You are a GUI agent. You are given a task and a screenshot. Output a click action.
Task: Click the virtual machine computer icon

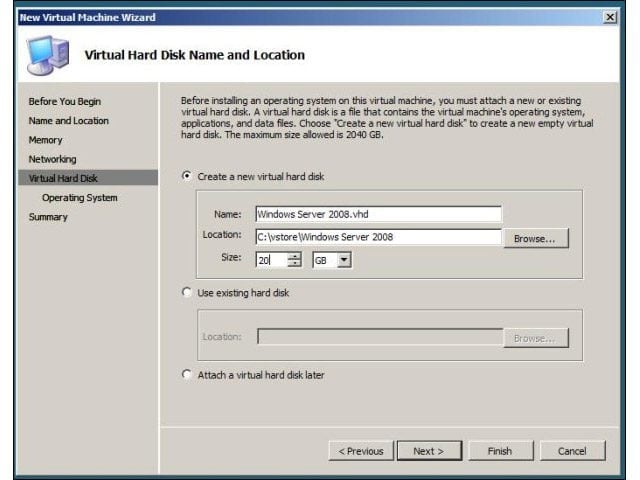48,55
